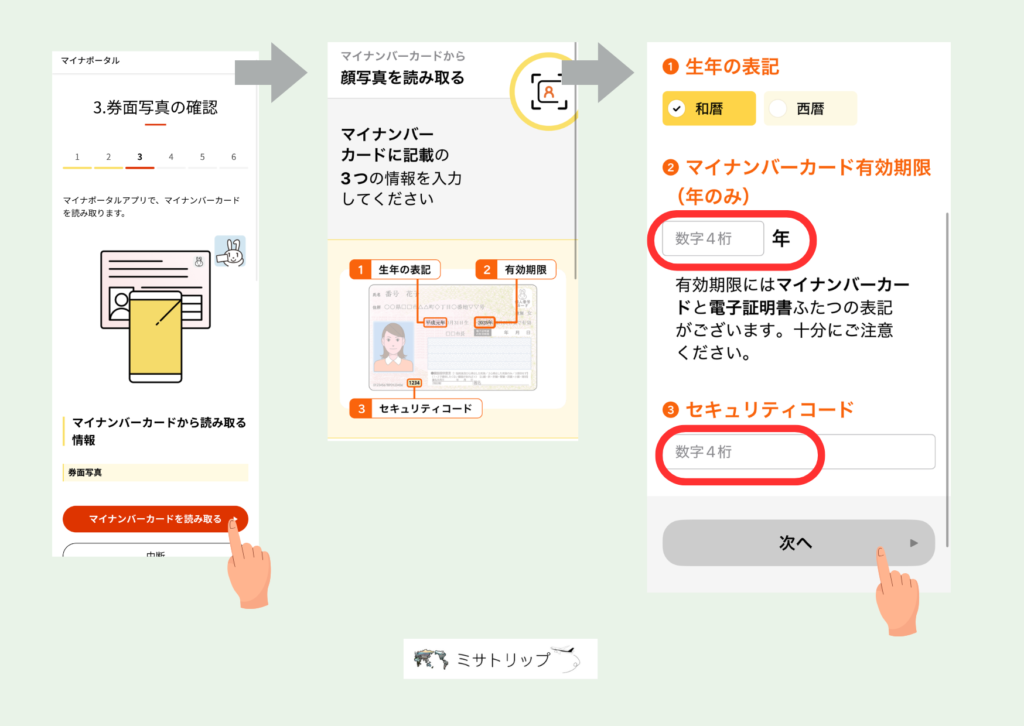Switch the era display to 西暦
Image resolution: width=1024 pixels, height=726 pixels.
tap(810, 108)
